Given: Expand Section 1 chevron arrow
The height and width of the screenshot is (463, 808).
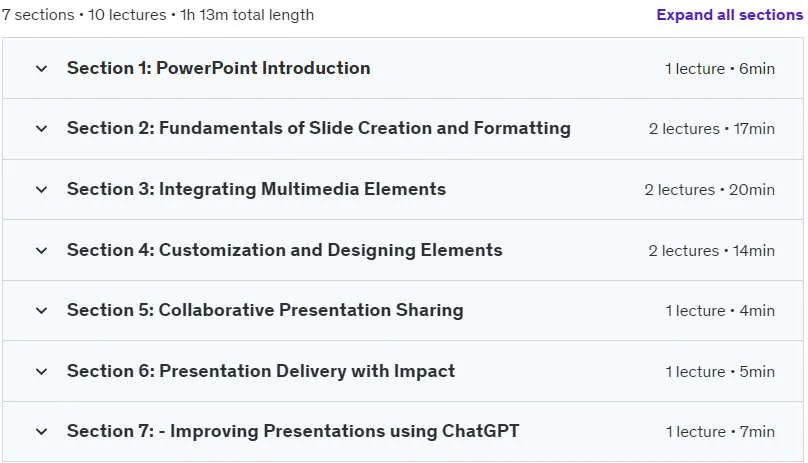Looking at the screenshot, I should pos(41,69).
